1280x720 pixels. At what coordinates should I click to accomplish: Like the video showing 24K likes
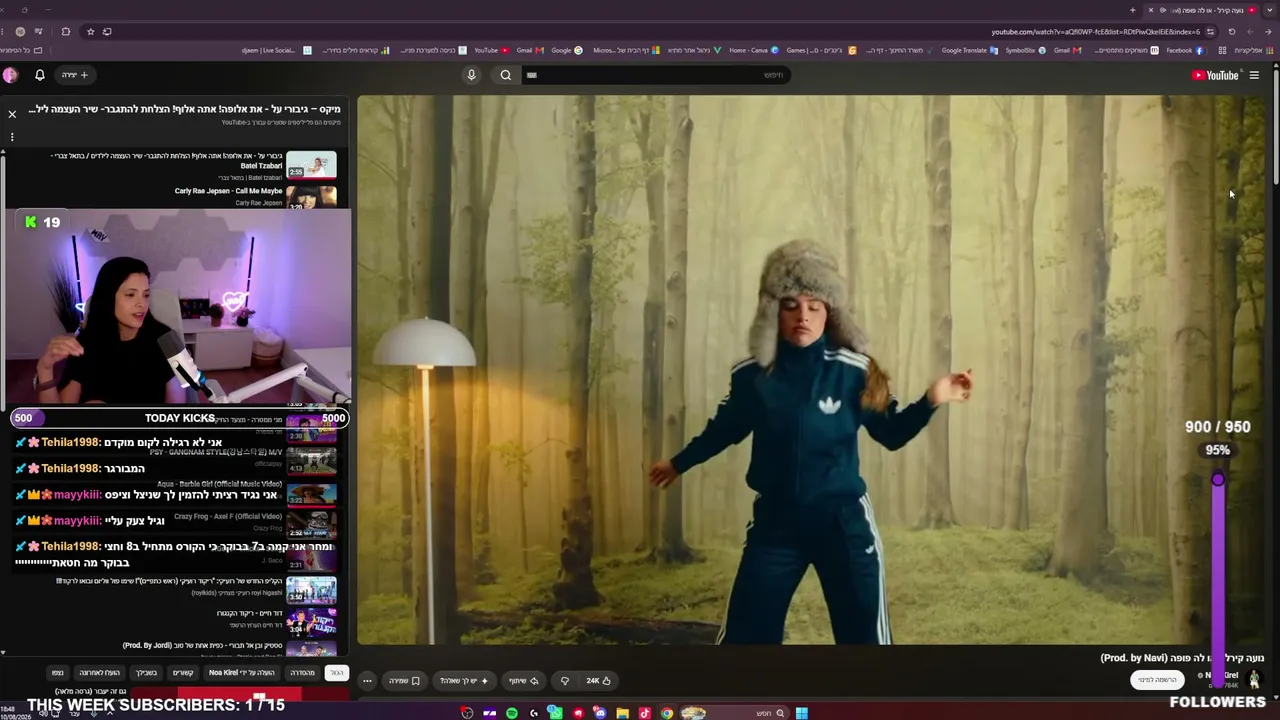click(x=598, y=681)
